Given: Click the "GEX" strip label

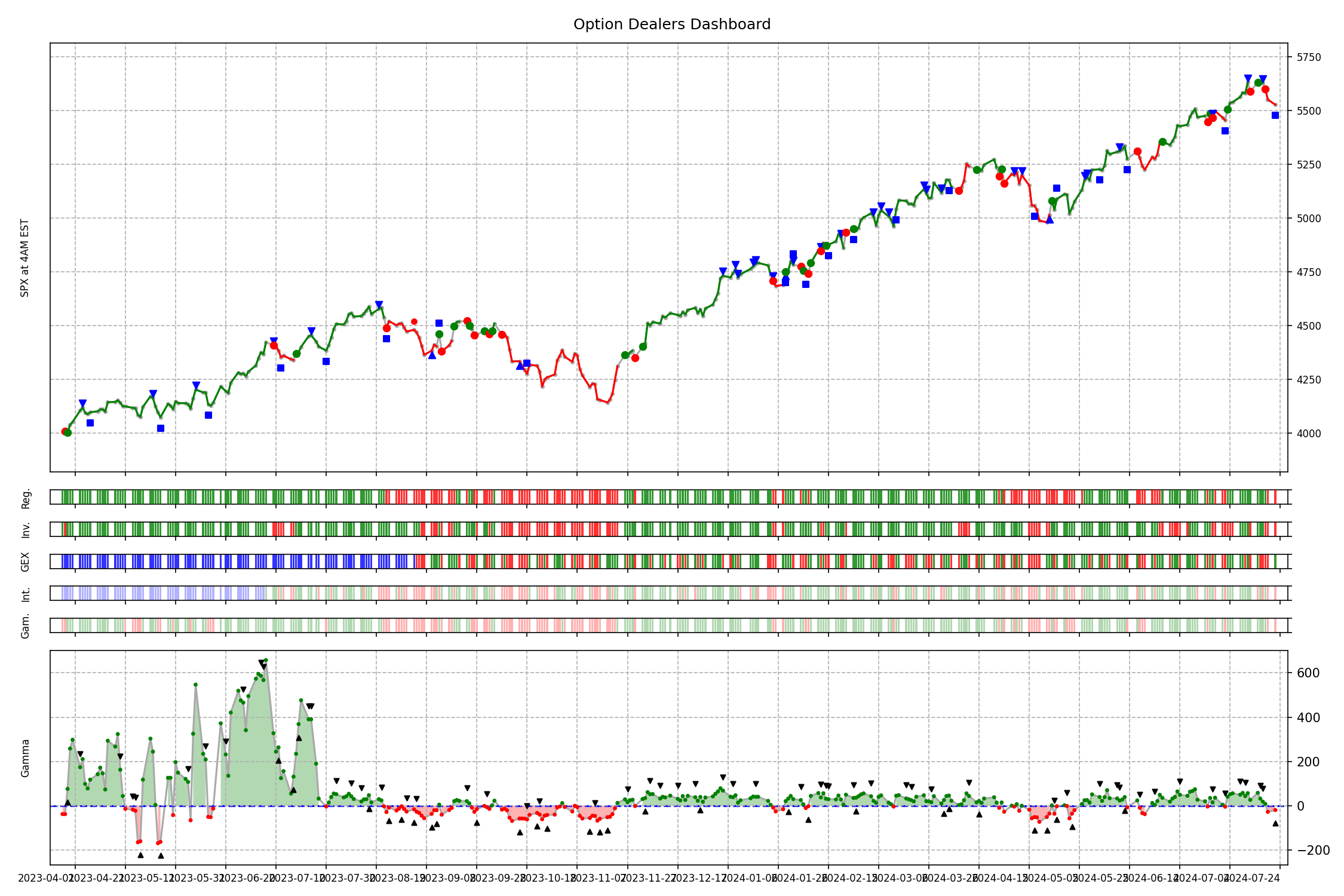Looking at the screenshot, I should tap(25, 561).
